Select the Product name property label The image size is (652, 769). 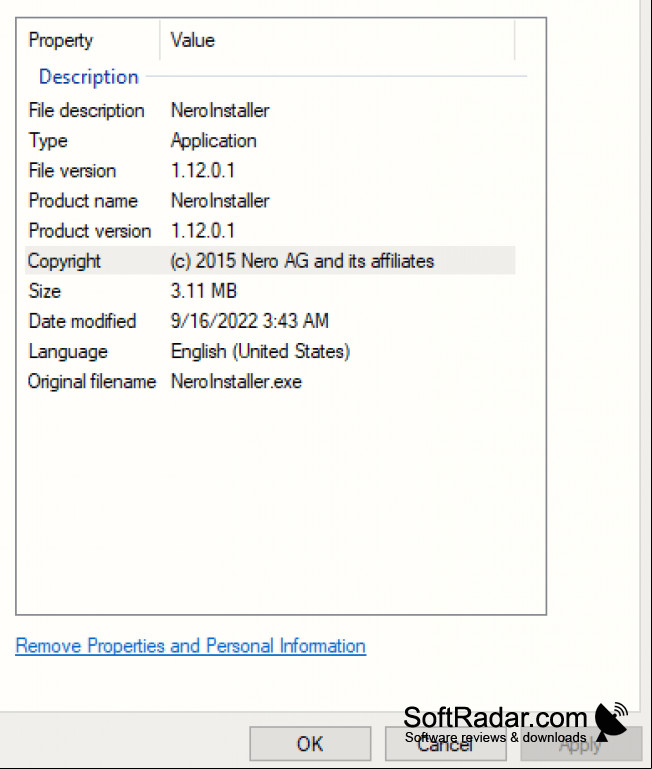coord(83,201)
